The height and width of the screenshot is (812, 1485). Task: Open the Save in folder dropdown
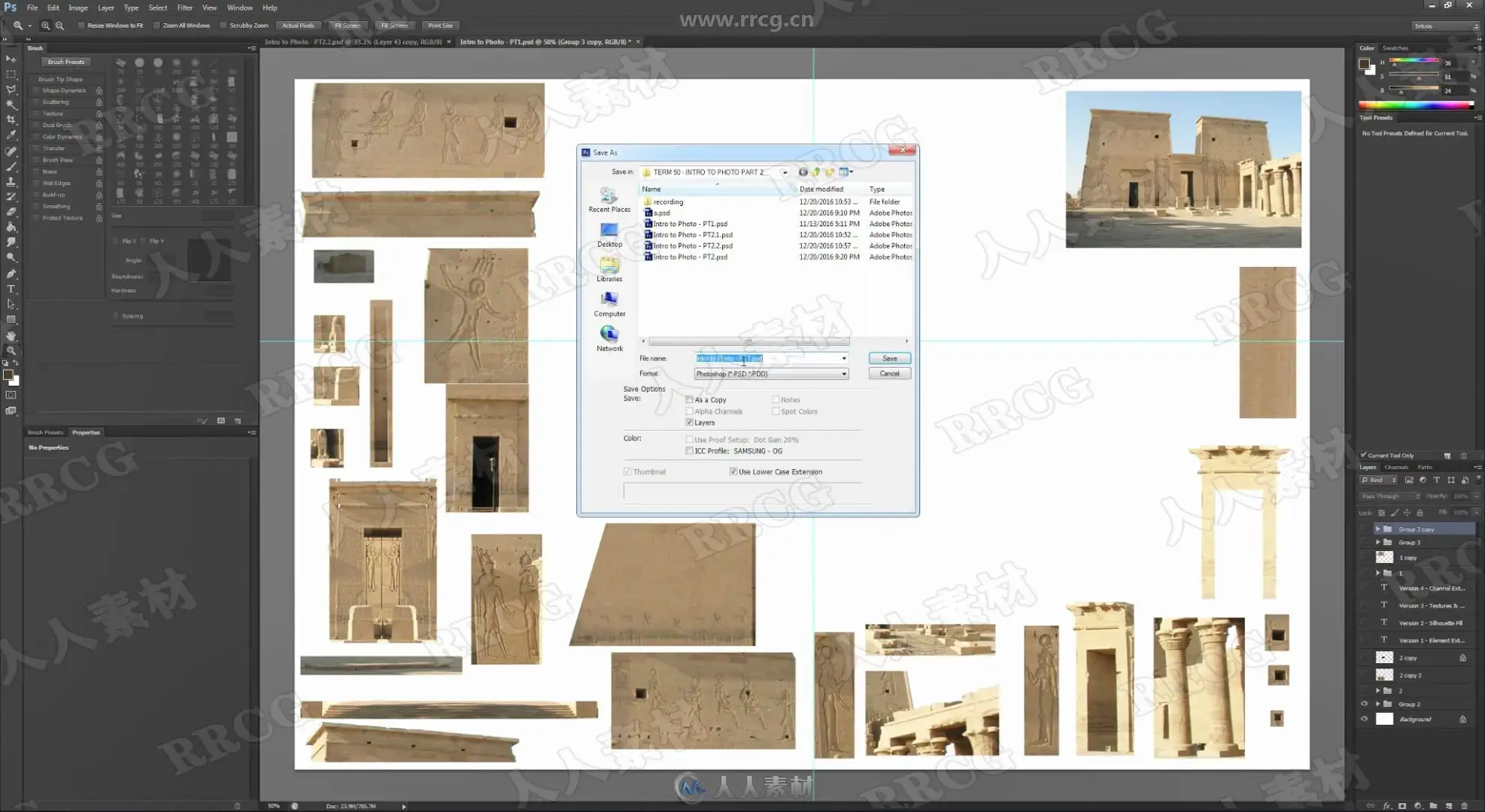(785, 172)
